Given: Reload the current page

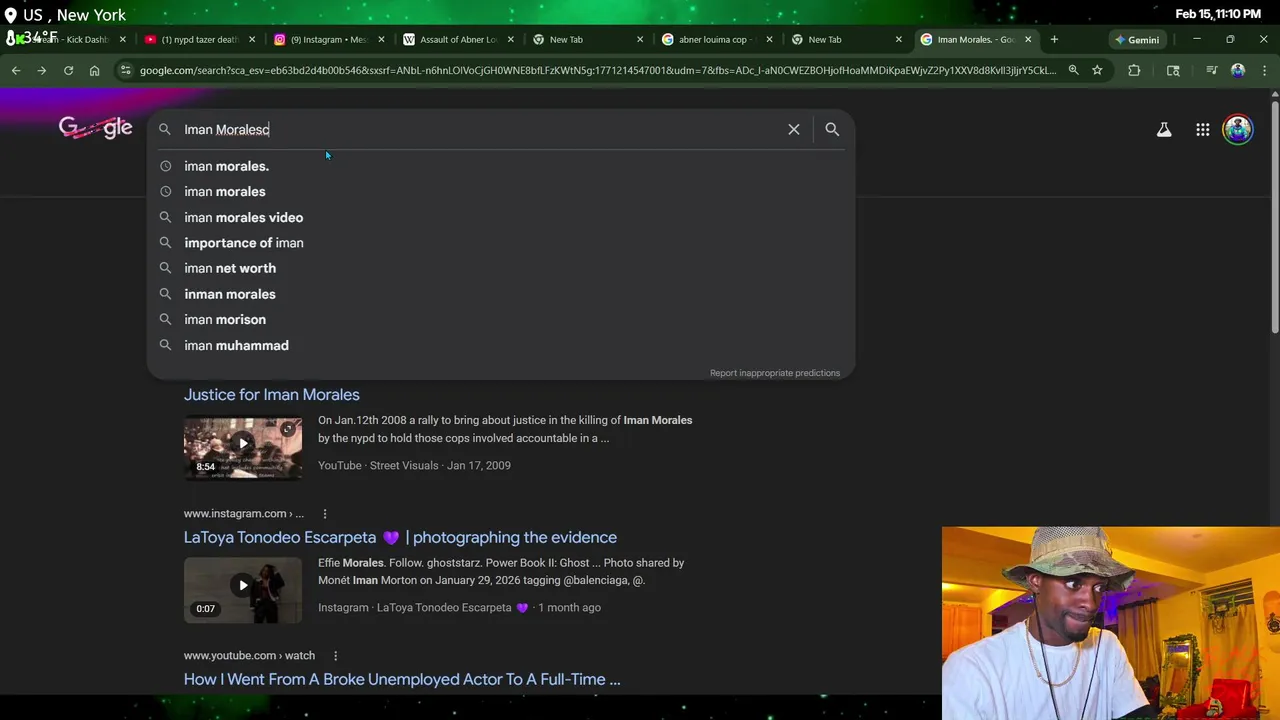Looking at the screenshot, I should (x=68, y=70).
